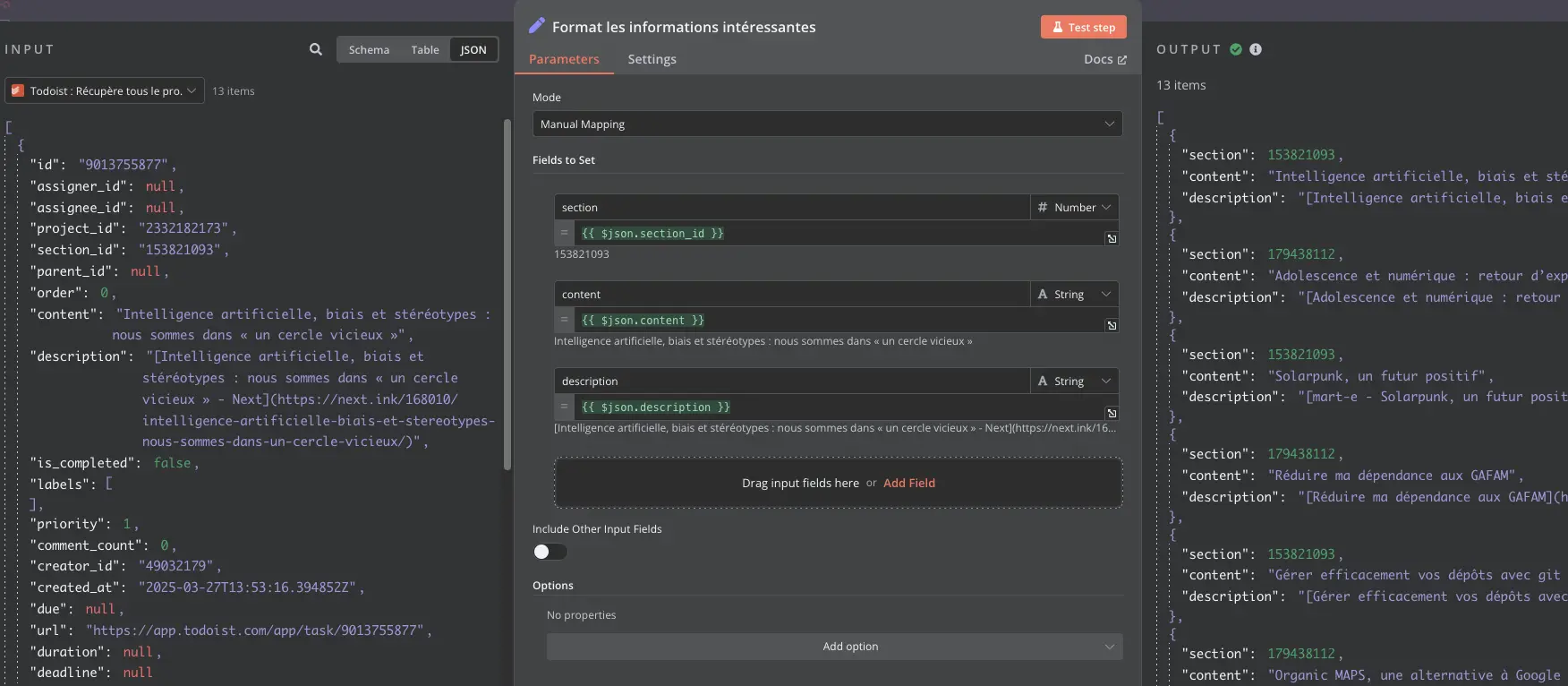Click "Solarpunk, un futur positif" in output

(1376, 376)
